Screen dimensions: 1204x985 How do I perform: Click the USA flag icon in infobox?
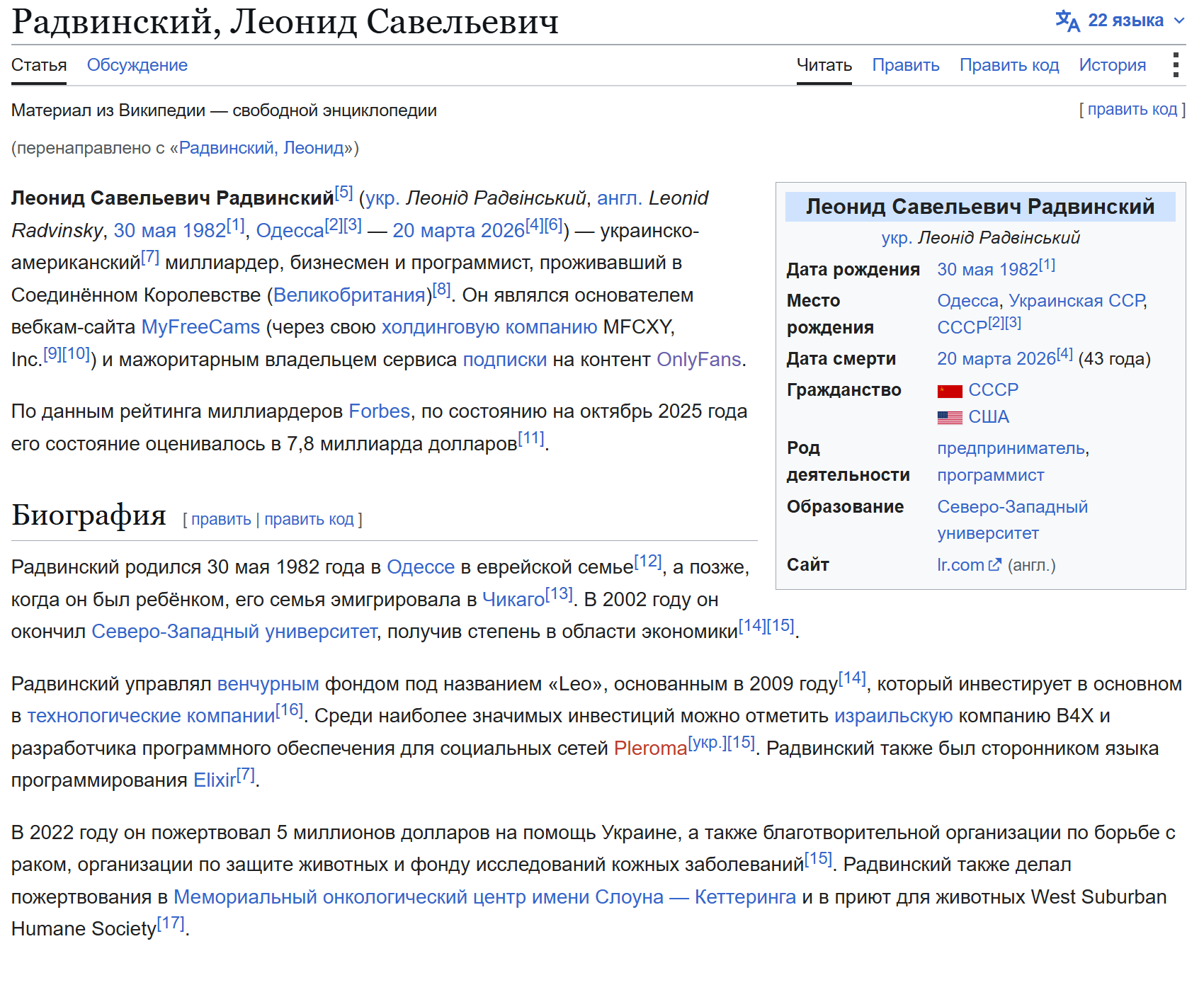(950, 418)
